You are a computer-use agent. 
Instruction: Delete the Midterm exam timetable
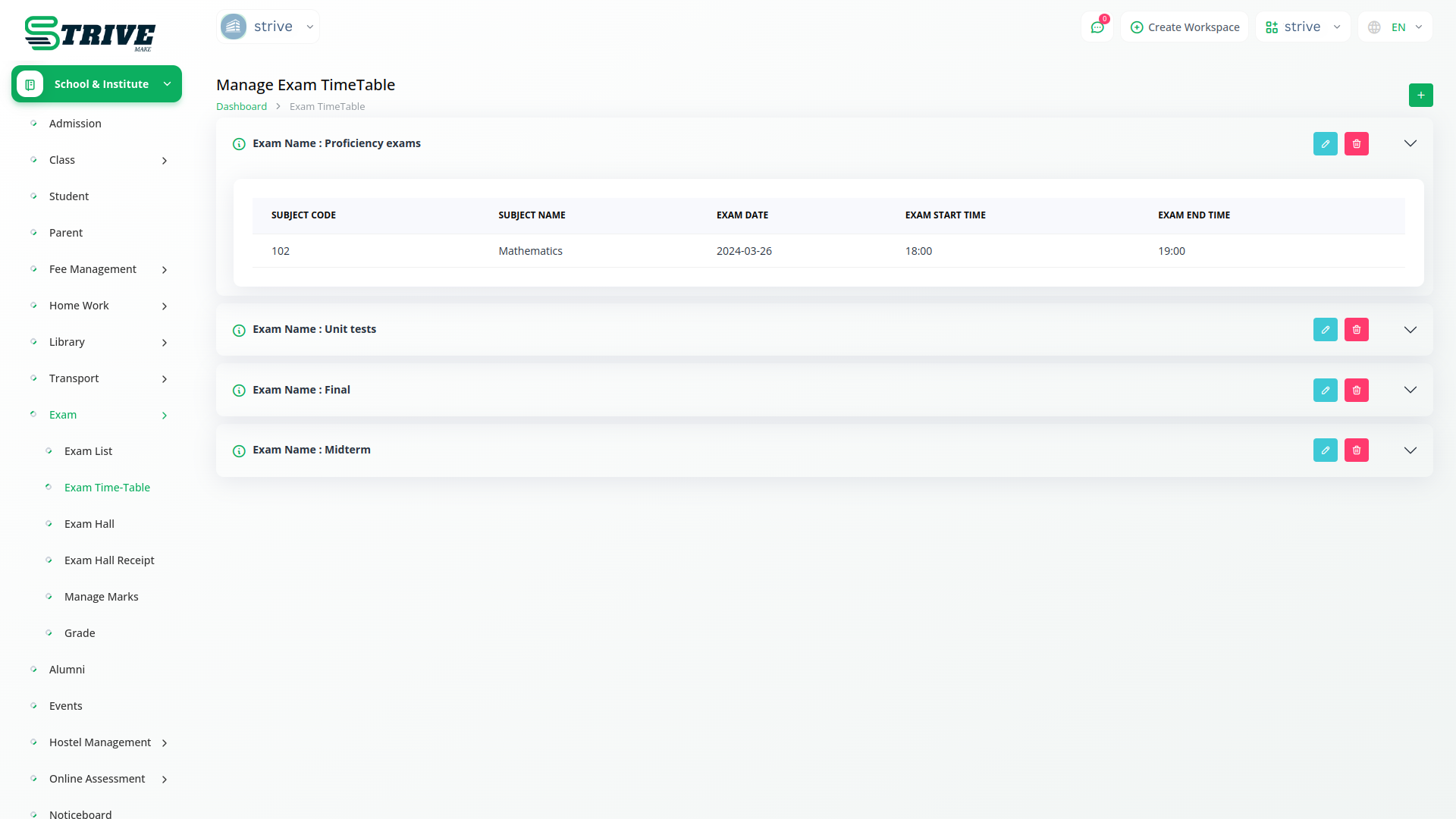click(x=1356, y=450)
